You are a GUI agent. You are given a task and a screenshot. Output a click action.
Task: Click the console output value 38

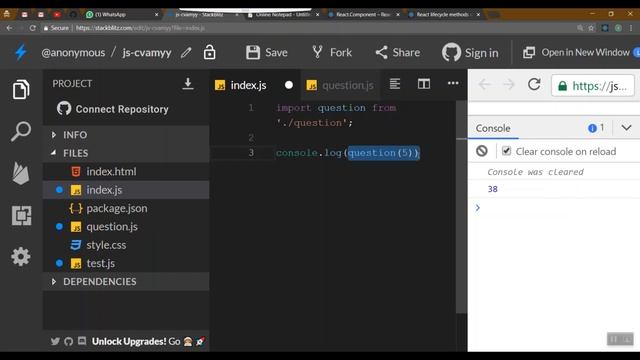point(493,189)
